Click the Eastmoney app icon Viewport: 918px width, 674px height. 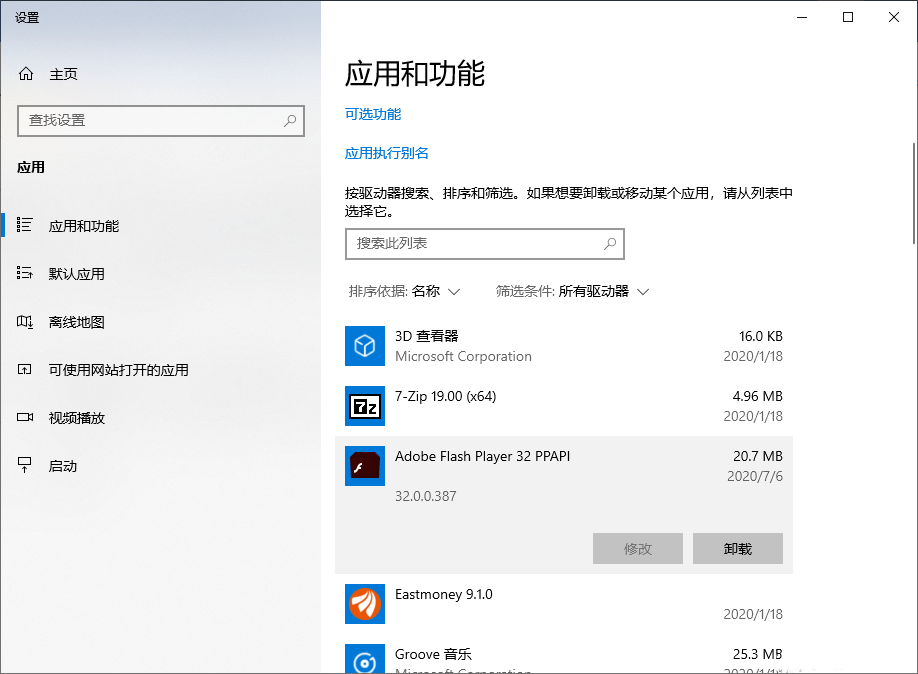[365, 604]
